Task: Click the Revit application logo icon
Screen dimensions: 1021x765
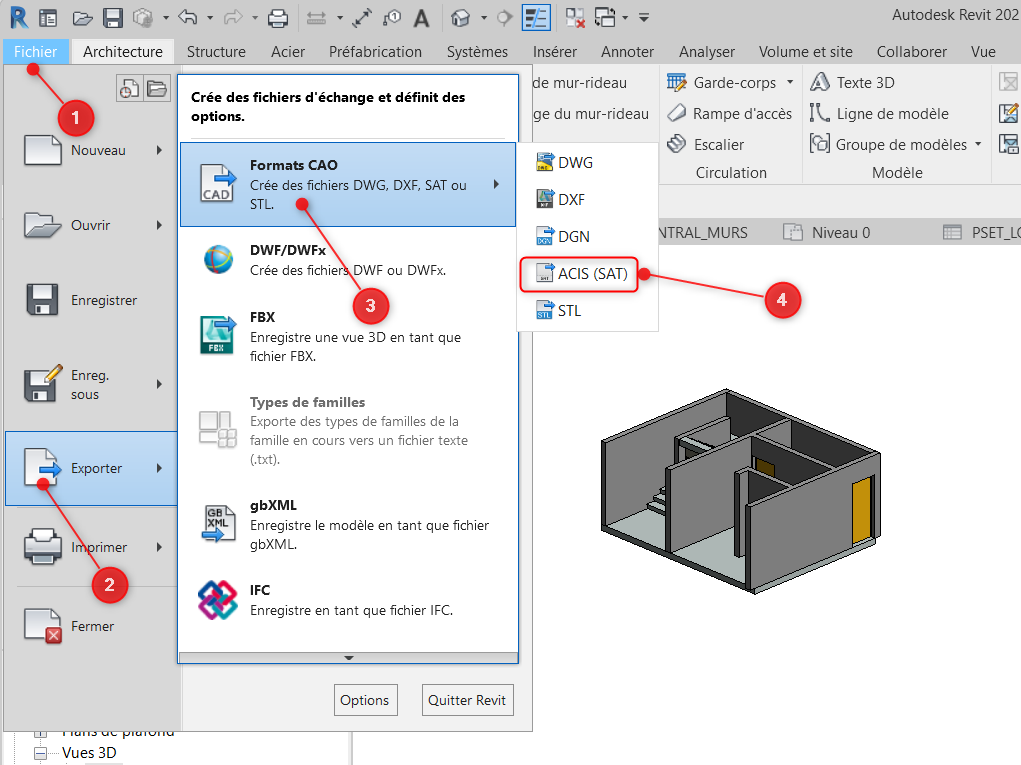Action: 19,18
